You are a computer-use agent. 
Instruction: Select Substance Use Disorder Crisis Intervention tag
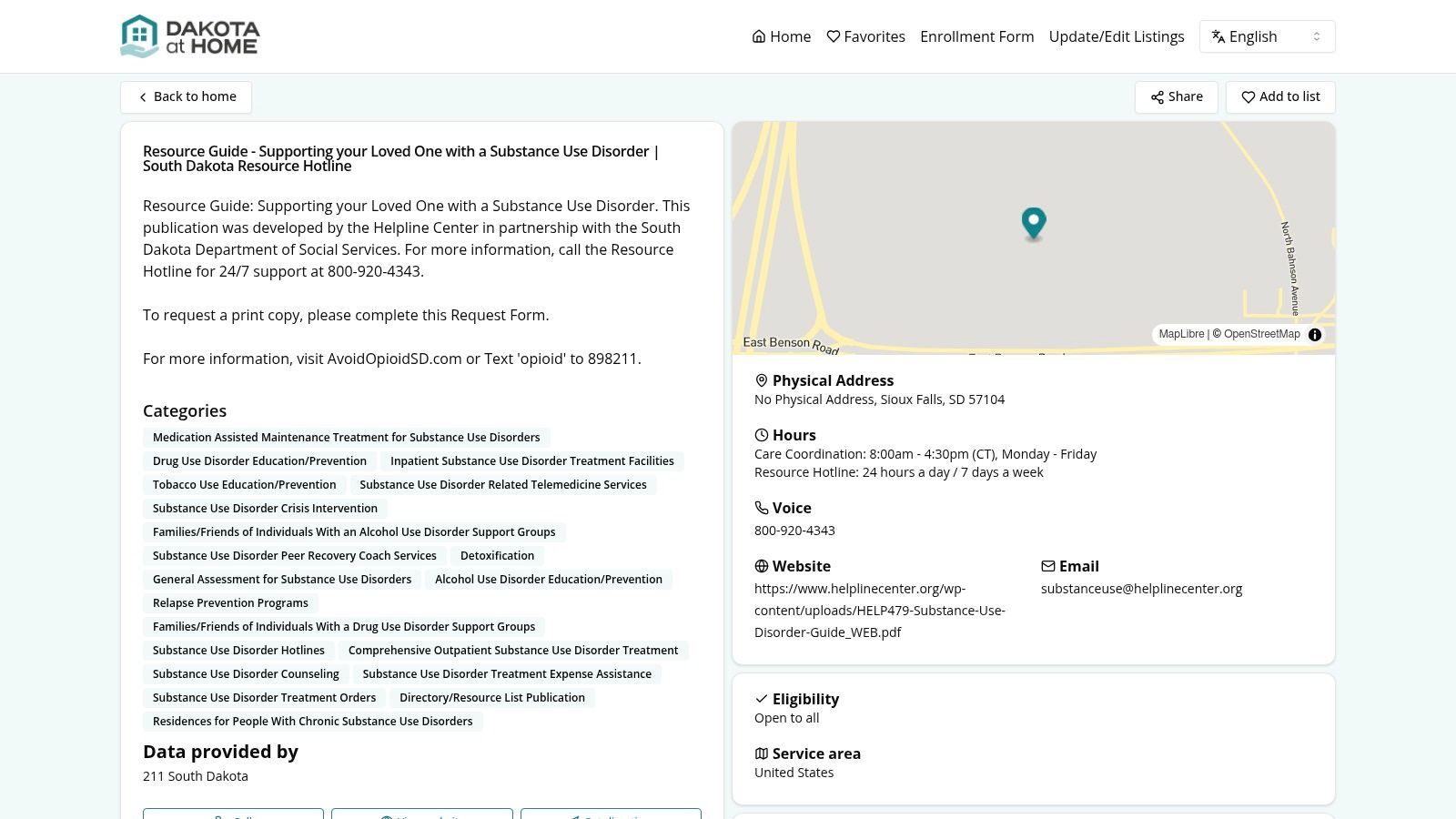(265, 509)
